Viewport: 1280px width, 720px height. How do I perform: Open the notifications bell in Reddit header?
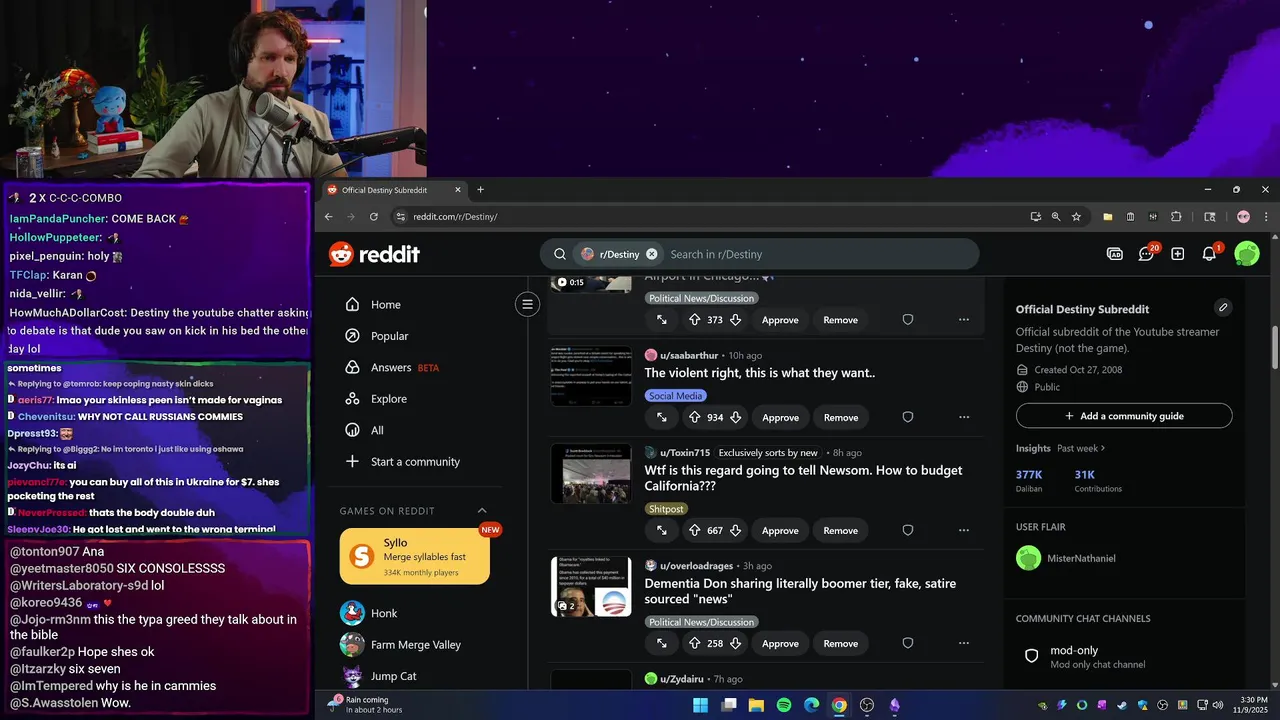[1209, 254]
